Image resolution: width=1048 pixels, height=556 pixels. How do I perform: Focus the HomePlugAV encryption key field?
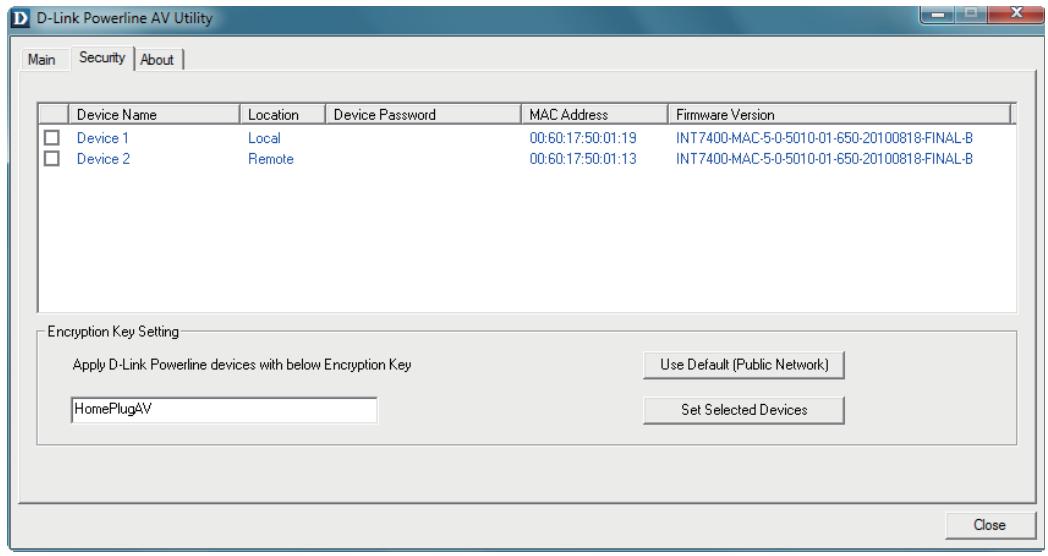[x=224, y=410]
